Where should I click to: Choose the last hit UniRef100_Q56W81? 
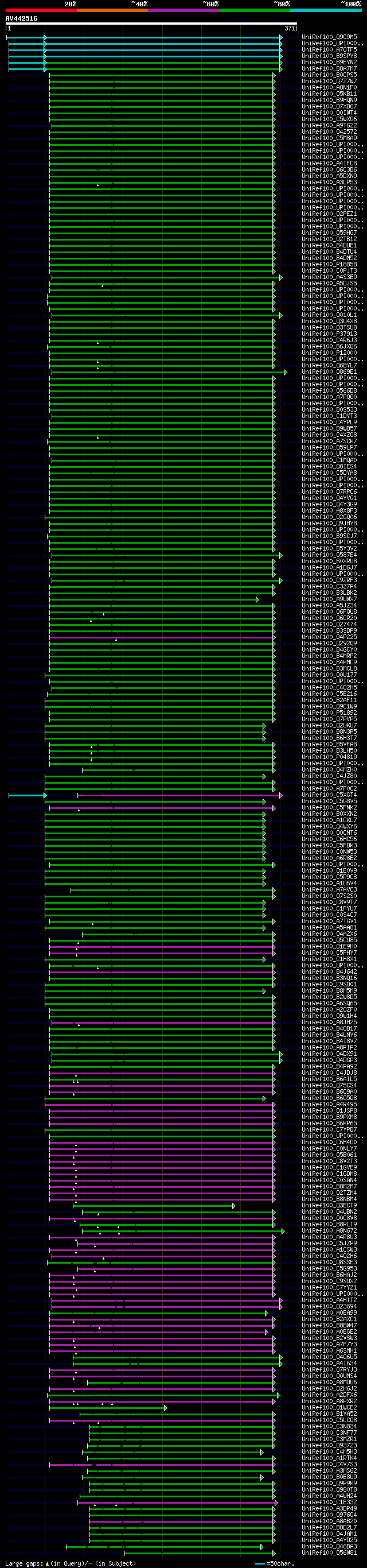pyautogui.click(x=329, y=1554)
